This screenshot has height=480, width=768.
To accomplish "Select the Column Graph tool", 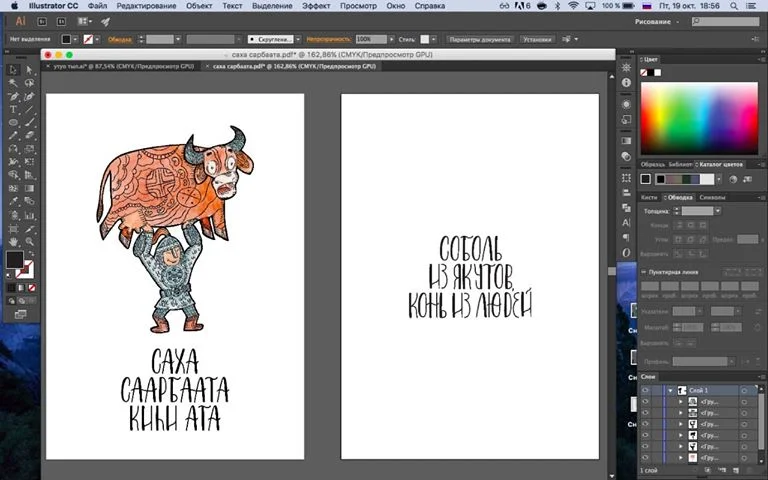I will (x=29, y=215).
